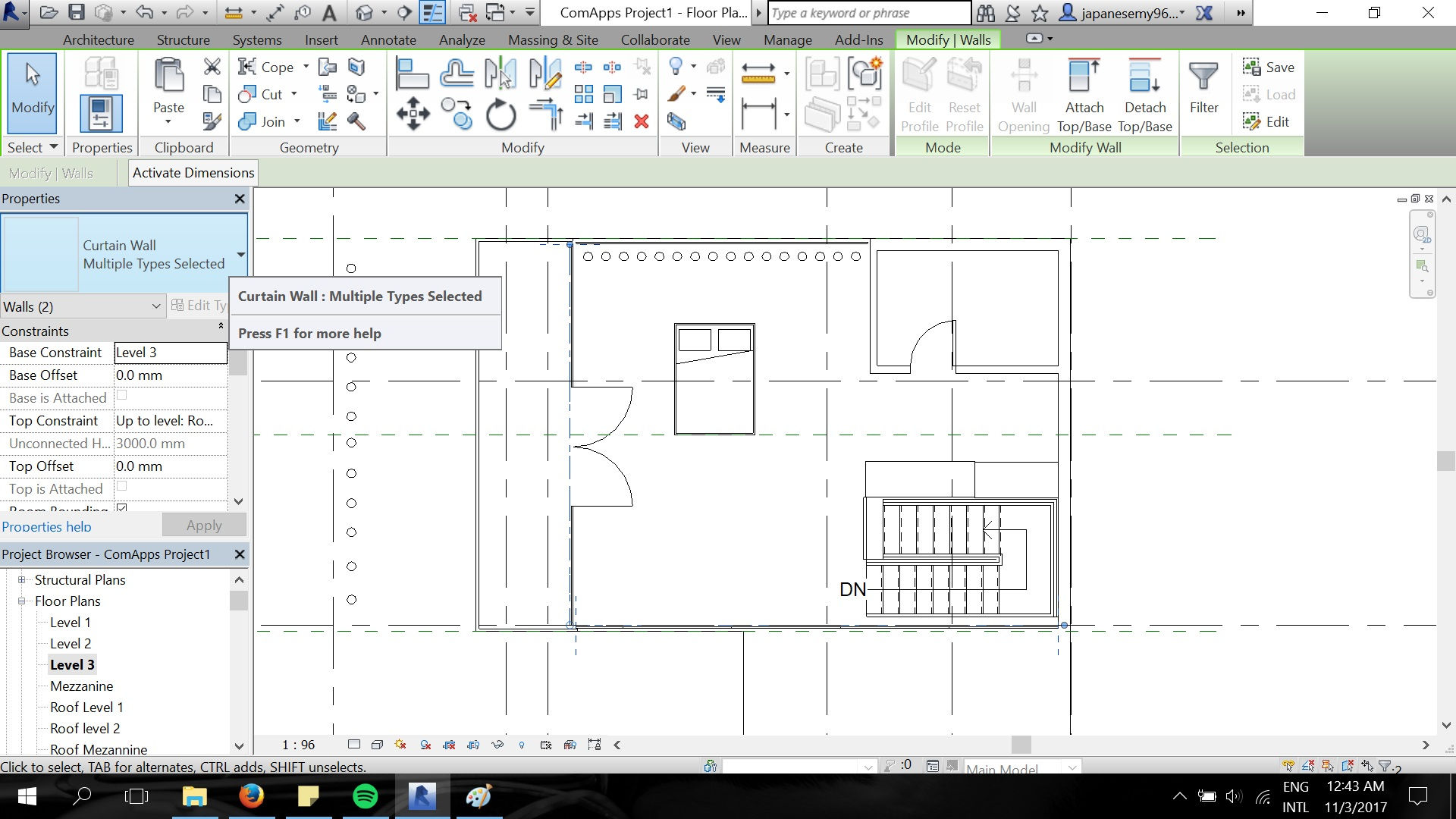The width and height of the screenshot is (1456, 819).
Task: Toggle the Base is Attached checkbox
Action: (122, 395)
